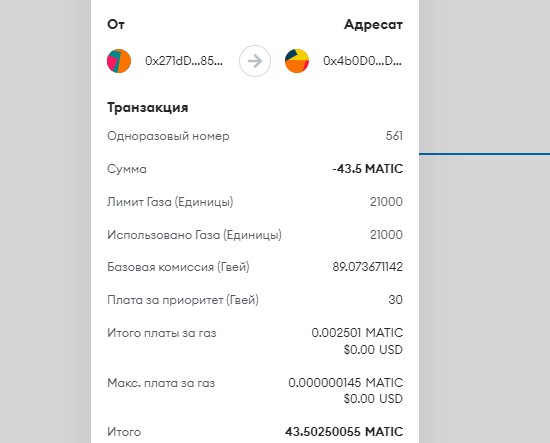
Task: Click the Использовано Газа value 21000
Action: pyautogui.click(x=386, y=235)
